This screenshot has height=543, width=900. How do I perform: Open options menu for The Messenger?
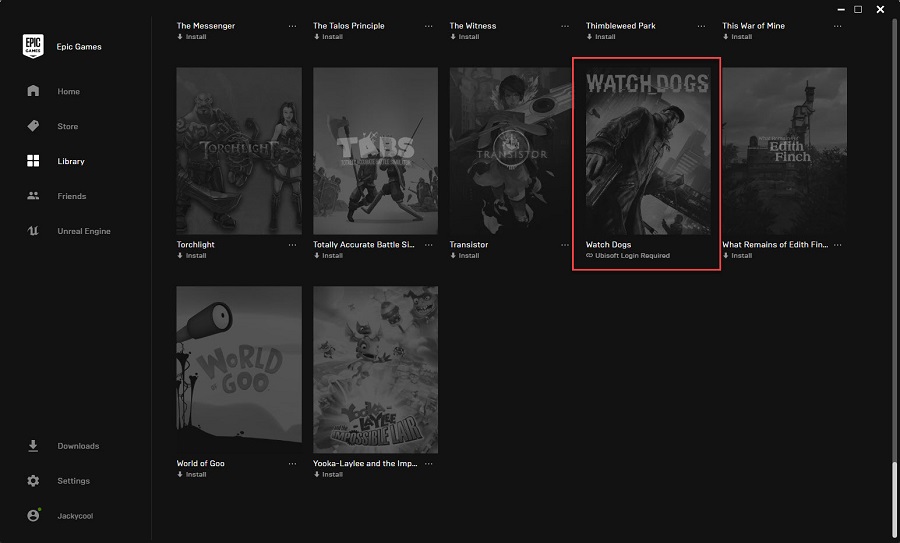(293, 26)
